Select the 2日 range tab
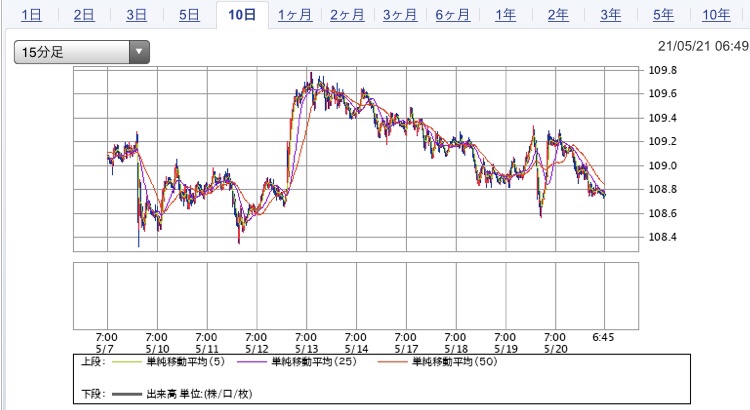 [84, 14]
